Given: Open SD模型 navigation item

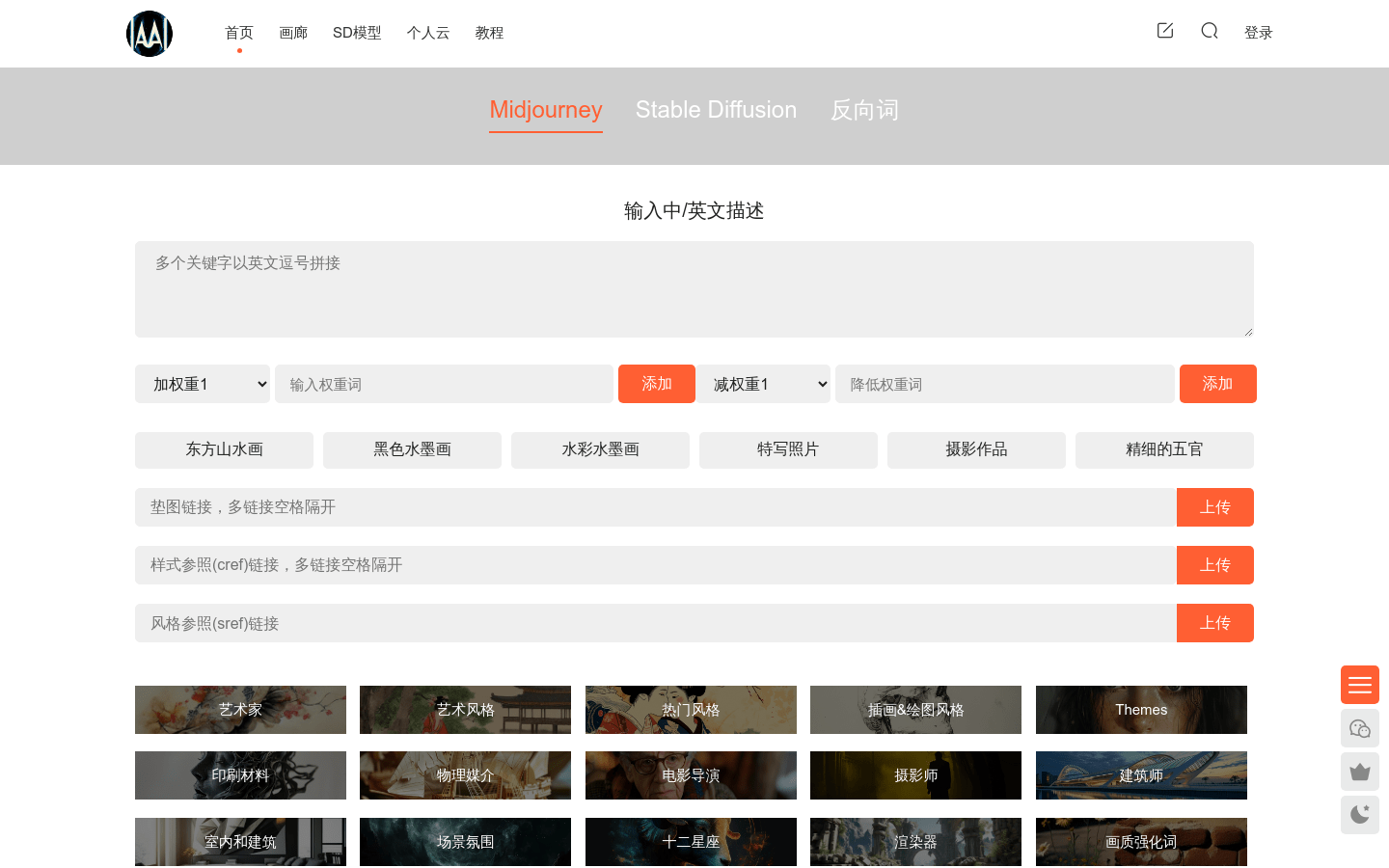Looking at the screenshot, I should [x=357, y=33].
